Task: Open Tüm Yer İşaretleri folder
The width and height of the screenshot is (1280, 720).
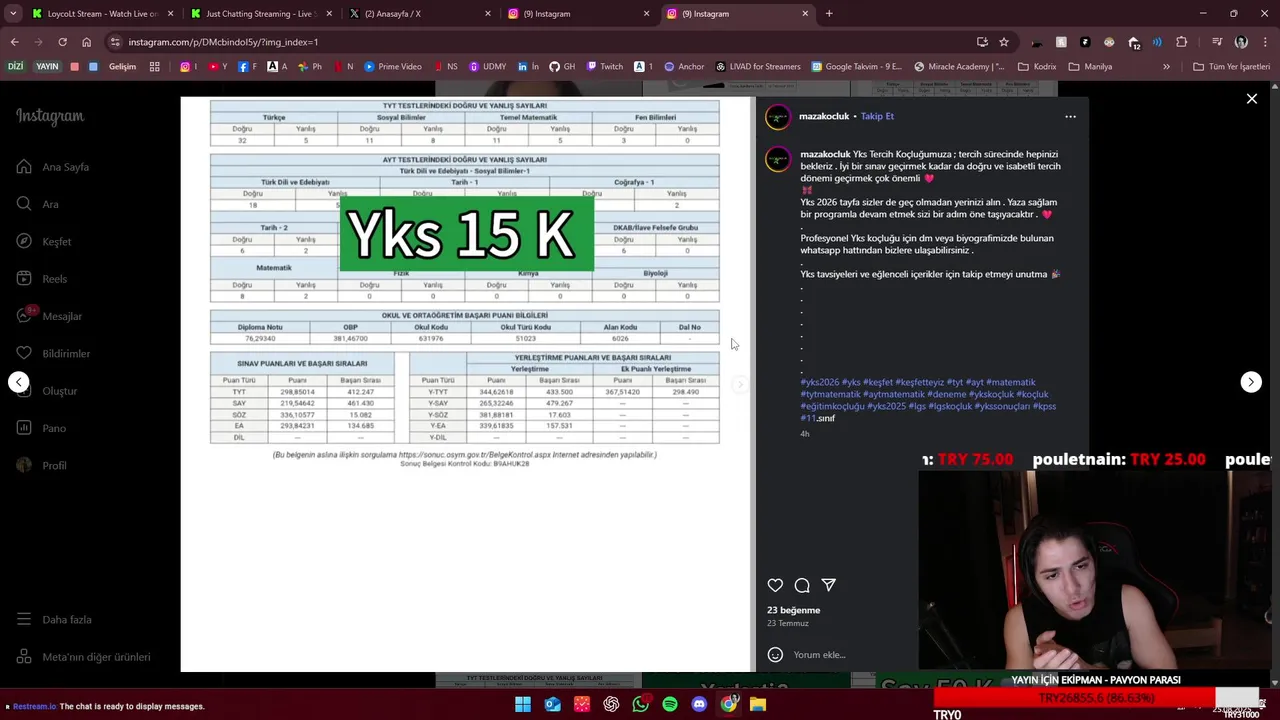Action: tap(1232, 67)
